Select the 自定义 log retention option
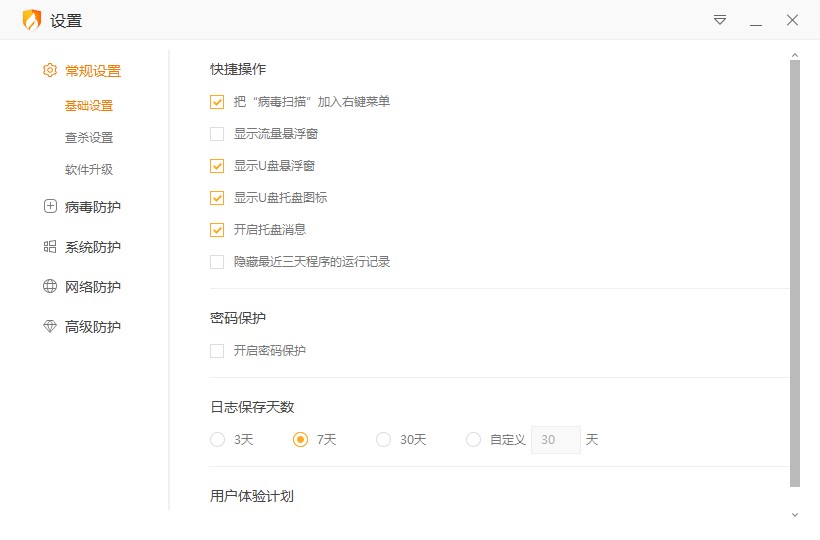 click(473, 440)
